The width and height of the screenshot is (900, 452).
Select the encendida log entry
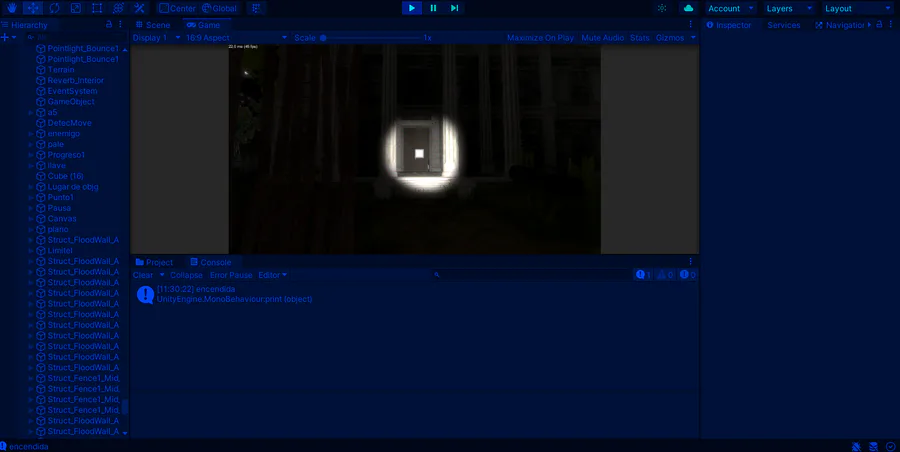[414, 294]
